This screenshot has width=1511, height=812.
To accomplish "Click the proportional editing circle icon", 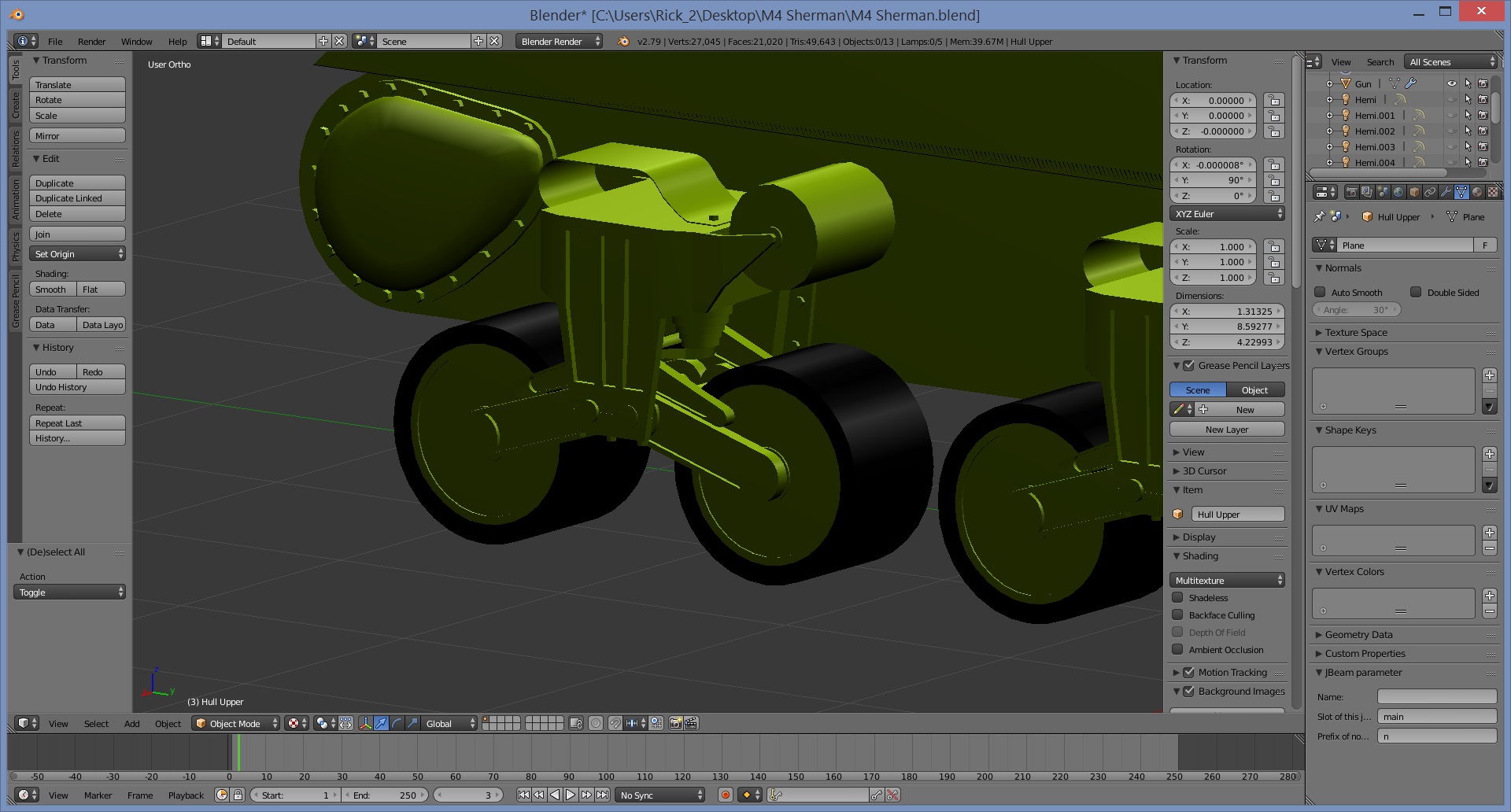I will 596,723.
